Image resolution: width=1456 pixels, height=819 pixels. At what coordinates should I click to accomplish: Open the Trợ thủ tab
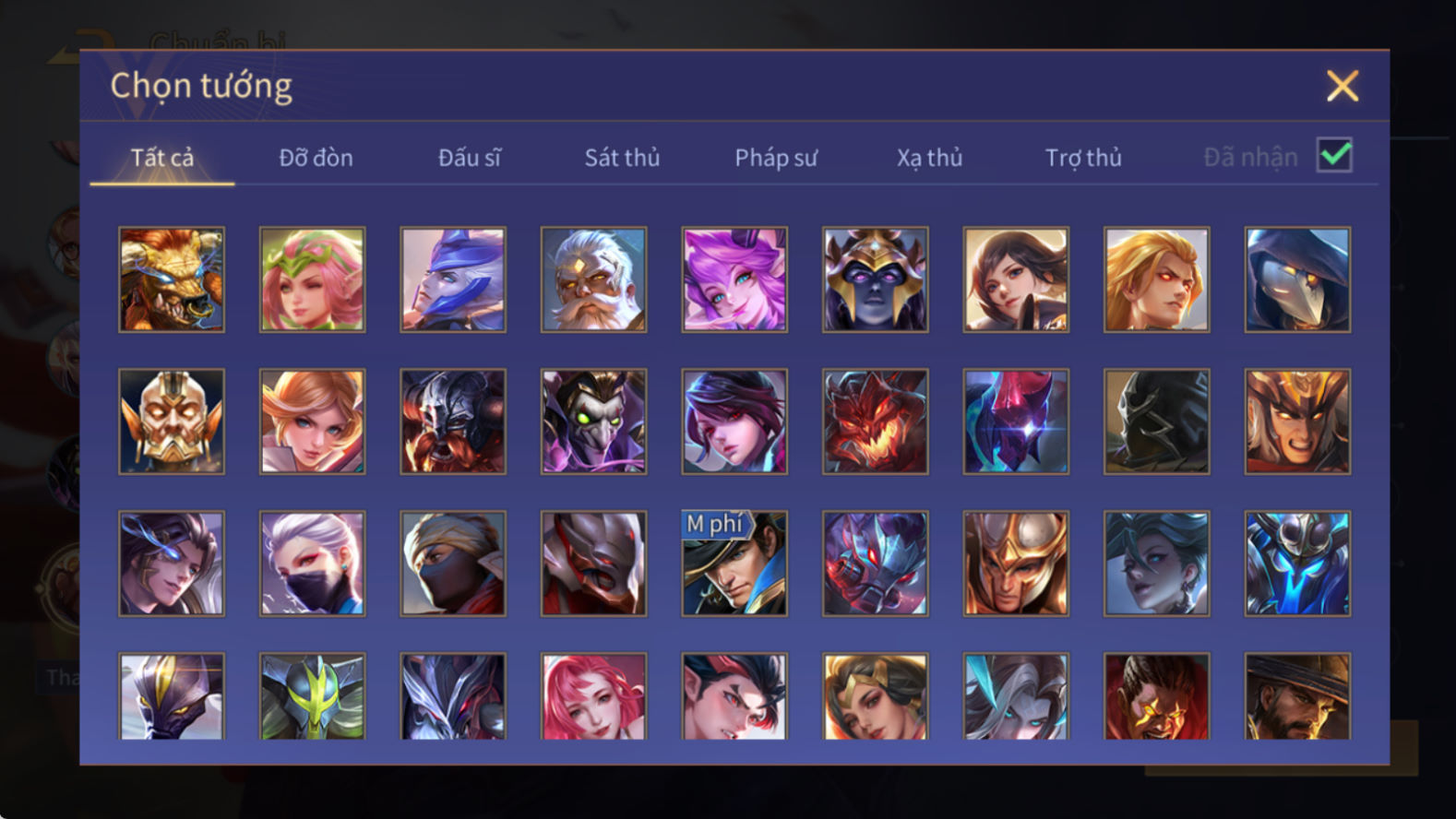(1083, 158)
